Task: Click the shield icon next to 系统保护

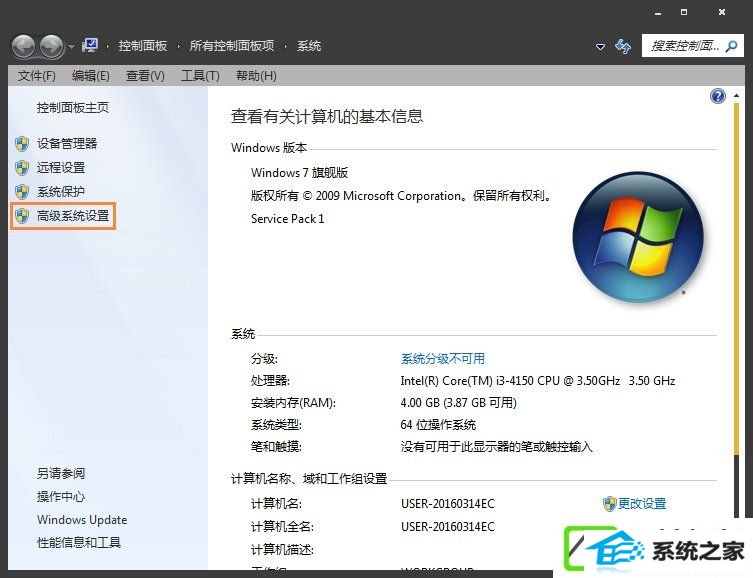Action: 22,192
